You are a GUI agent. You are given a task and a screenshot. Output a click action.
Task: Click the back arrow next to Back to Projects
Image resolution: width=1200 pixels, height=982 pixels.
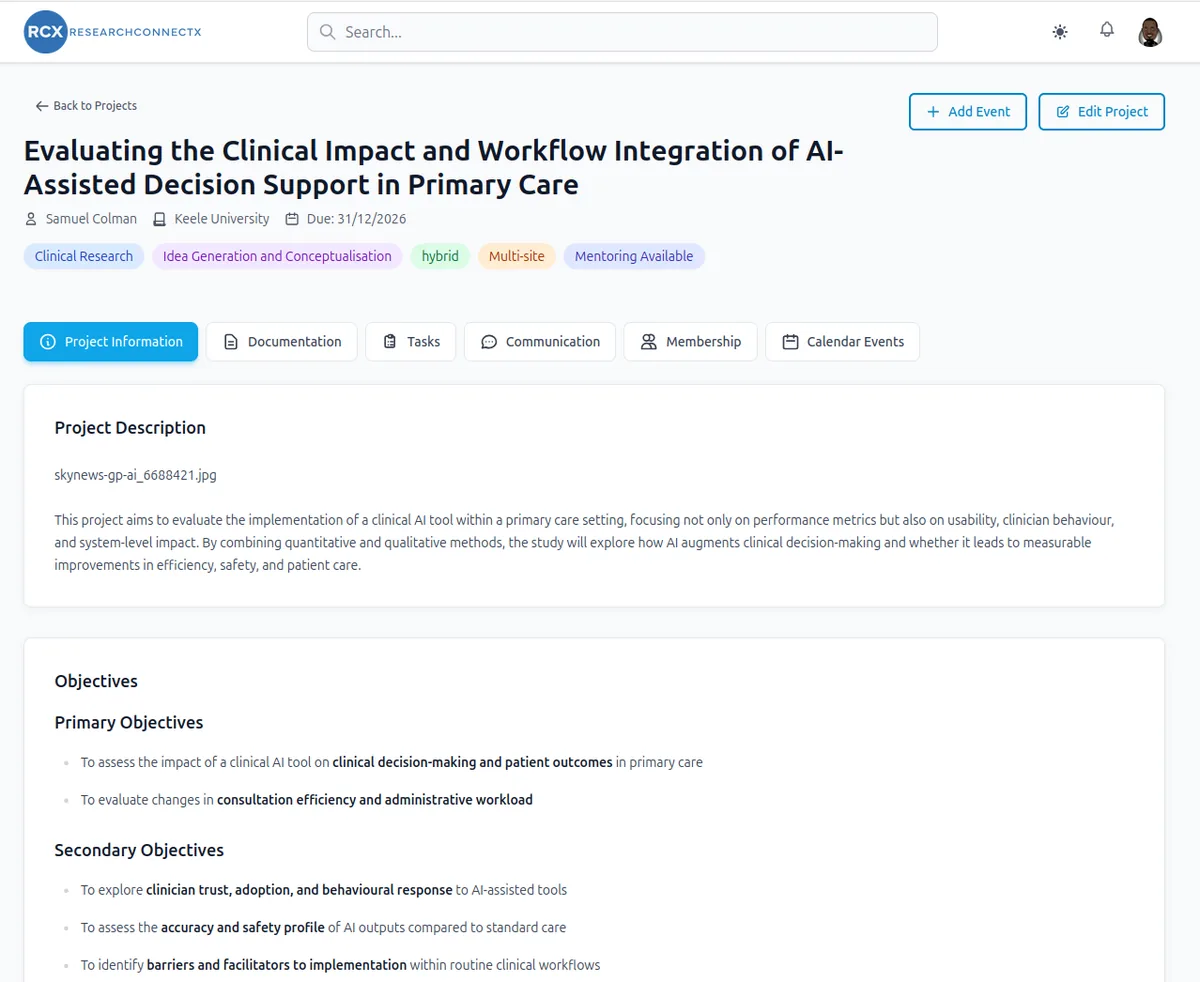click(x=41, y=106)
